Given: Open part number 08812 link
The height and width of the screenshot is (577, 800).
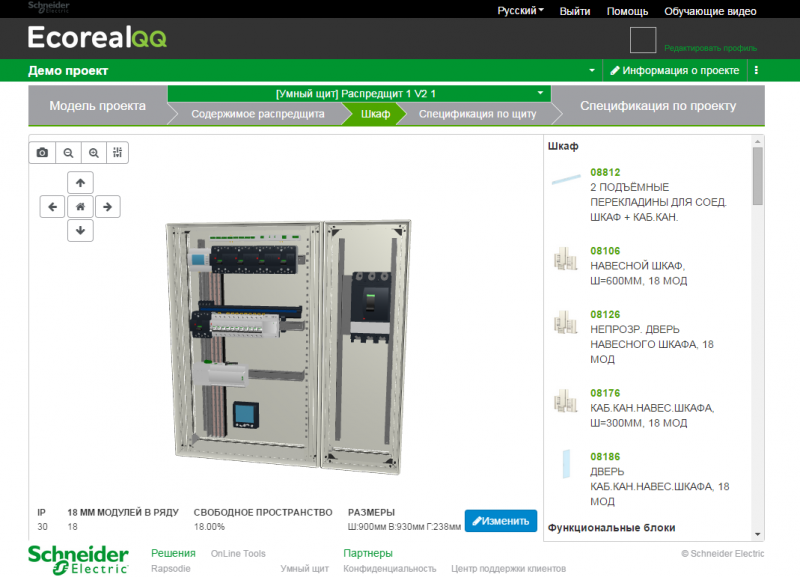Looking at the screenshot, I should (x=605, y=172).
